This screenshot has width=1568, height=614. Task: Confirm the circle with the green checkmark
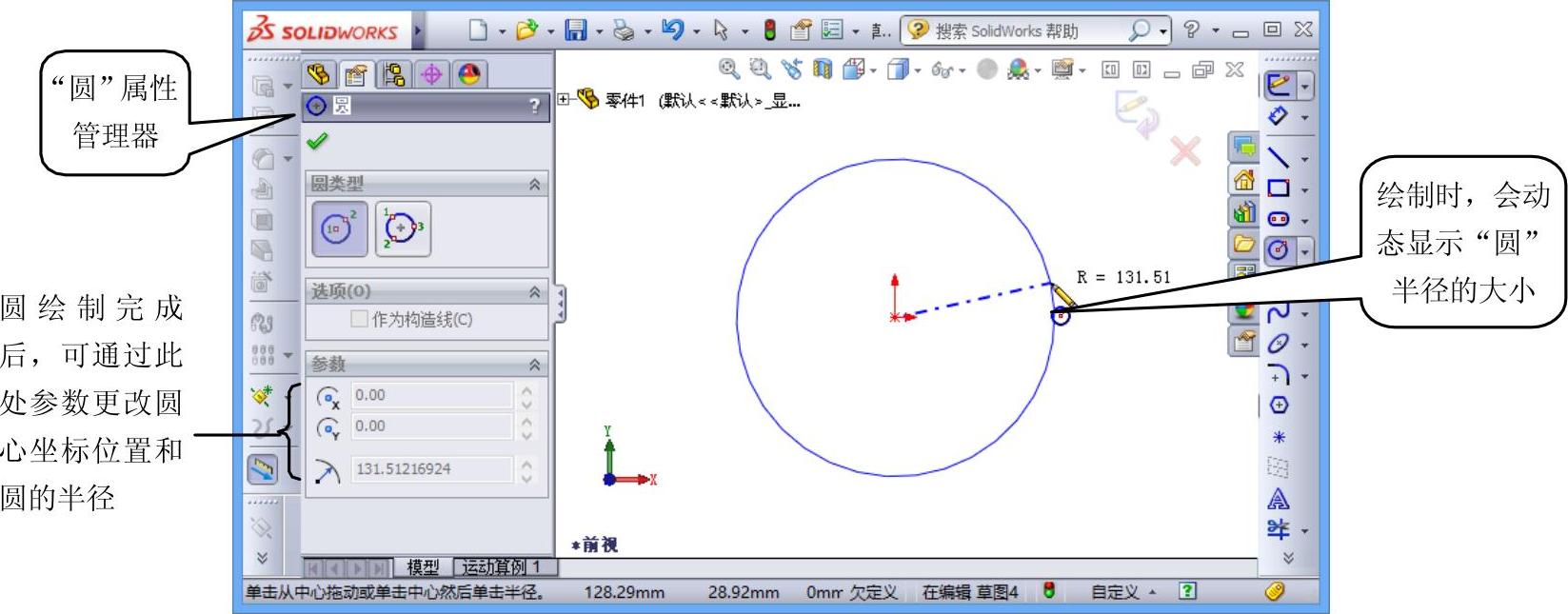point(317,141)
